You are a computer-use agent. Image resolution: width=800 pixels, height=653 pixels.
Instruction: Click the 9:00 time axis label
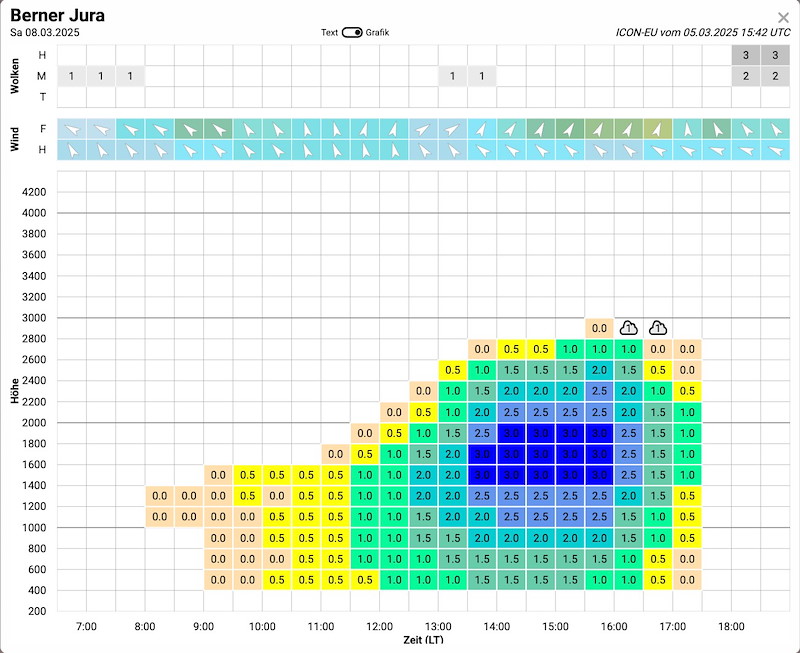204,626
